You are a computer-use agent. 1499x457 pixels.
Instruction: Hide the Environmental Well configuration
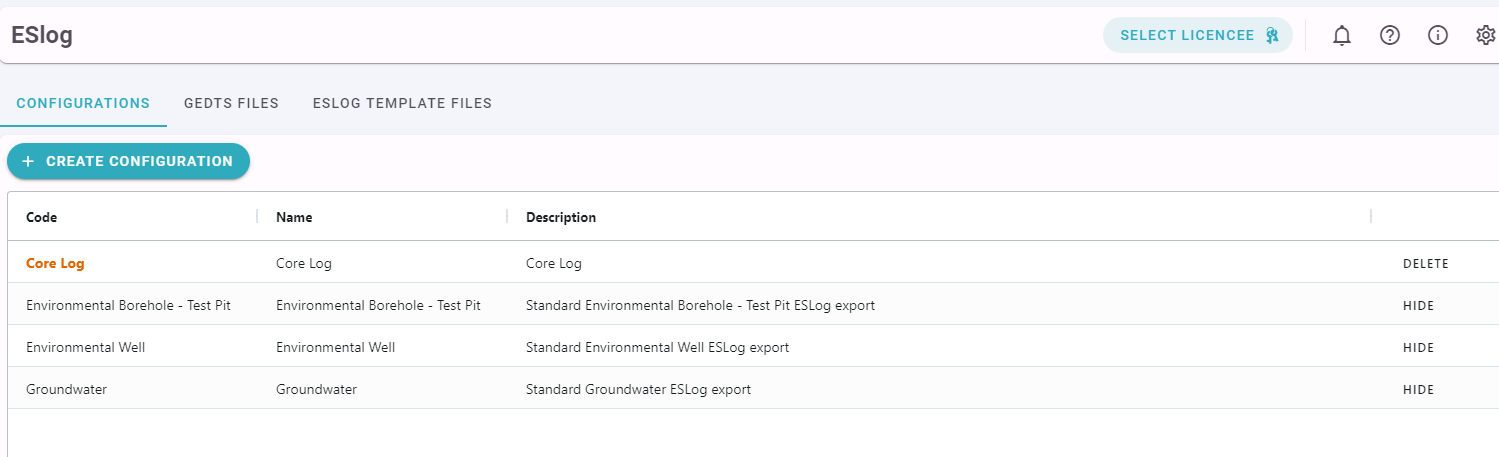coord(1418,348)
